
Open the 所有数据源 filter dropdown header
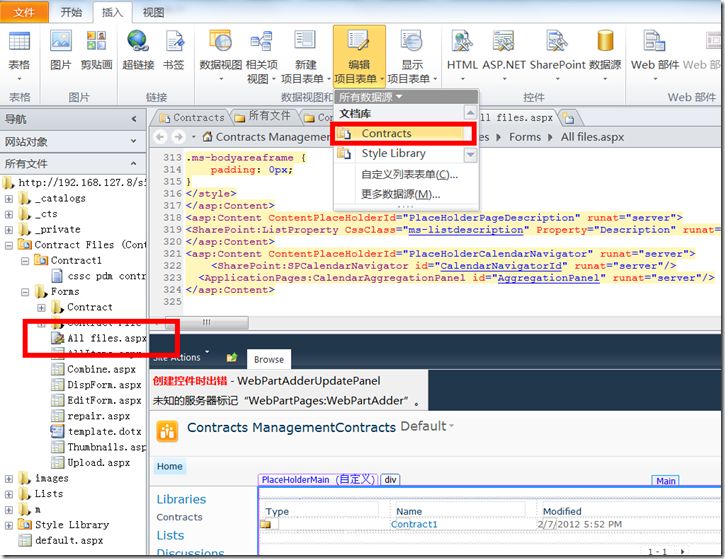[x=370, y=97]
